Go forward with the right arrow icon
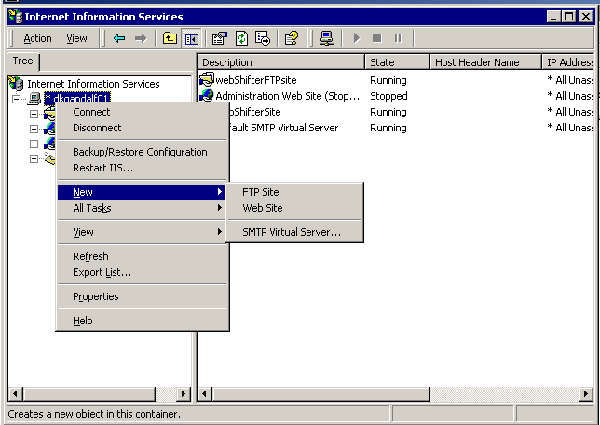Viewport: 600px width, 425px height. 141,38
